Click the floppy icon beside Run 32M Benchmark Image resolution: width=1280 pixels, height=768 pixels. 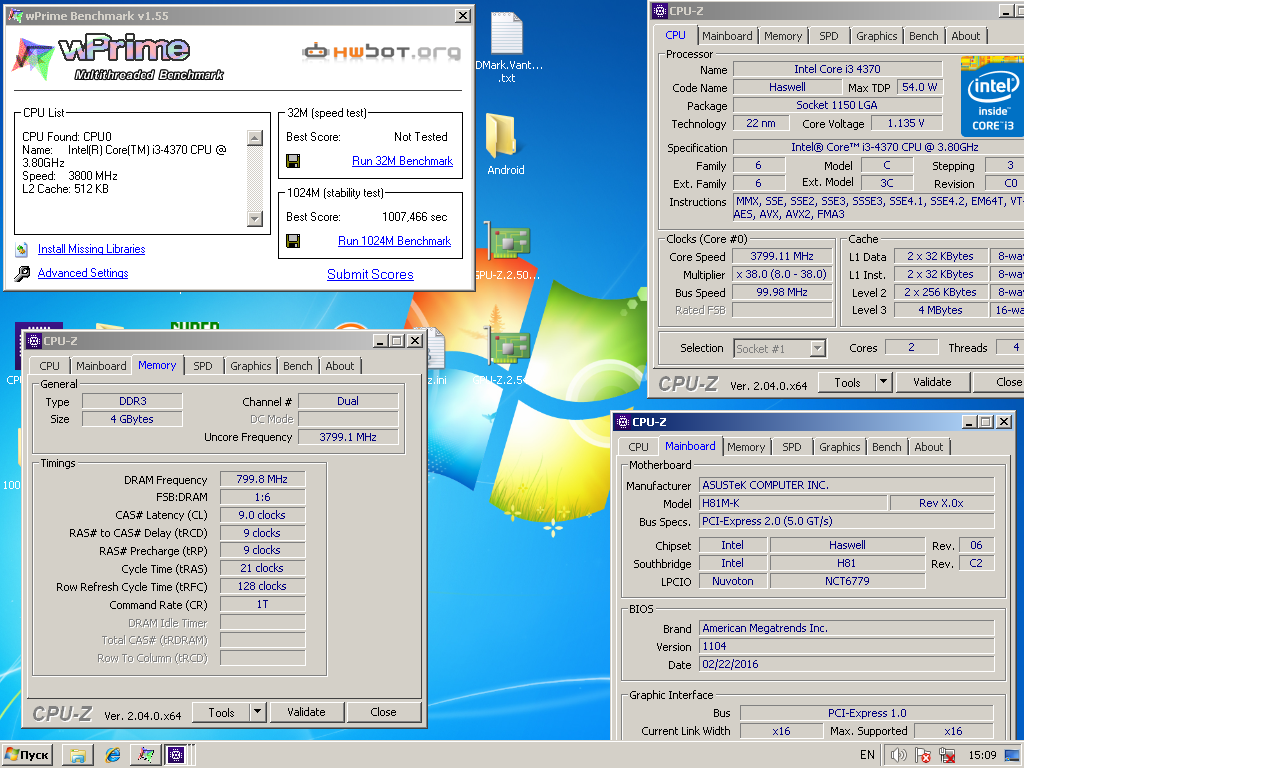293,161
